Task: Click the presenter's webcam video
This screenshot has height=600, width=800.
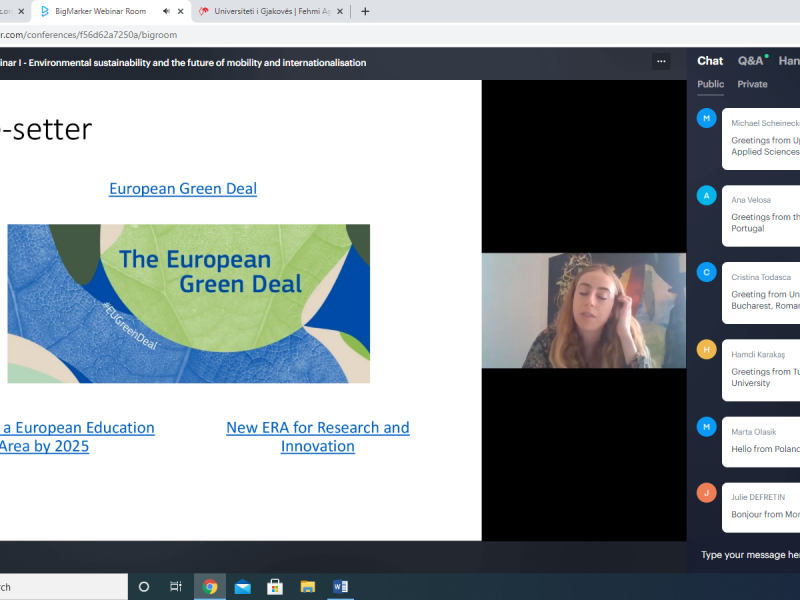Action: (584, 310)
